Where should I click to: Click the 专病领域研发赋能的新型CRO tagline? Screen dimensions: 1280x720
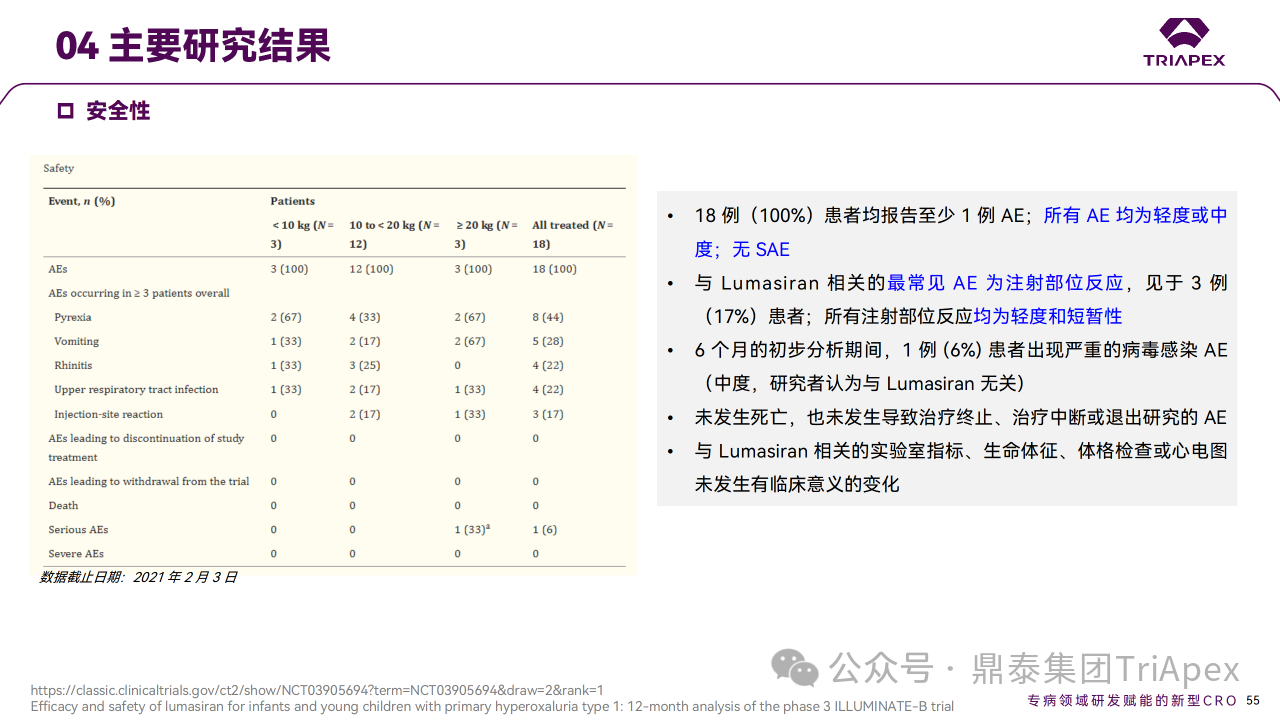(1133, 700)
